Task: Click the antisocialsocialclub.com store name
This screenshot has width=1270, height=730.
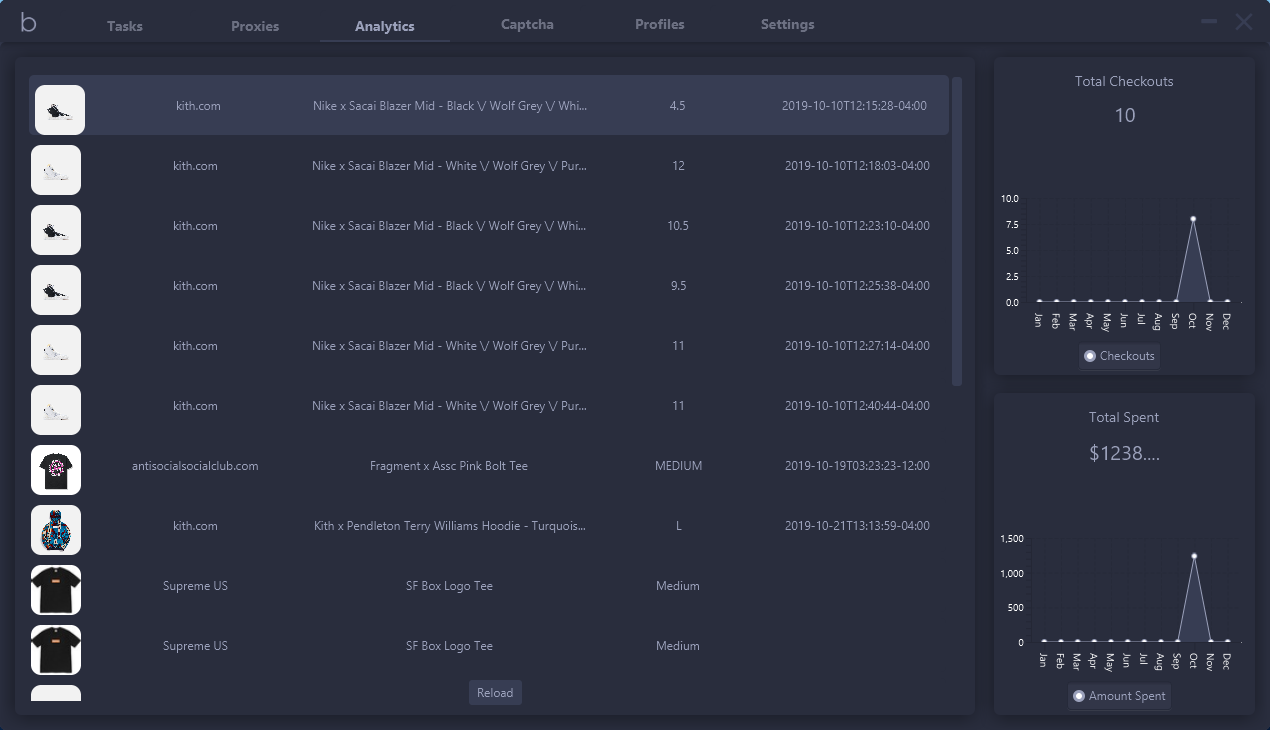Action: point(195,466)
